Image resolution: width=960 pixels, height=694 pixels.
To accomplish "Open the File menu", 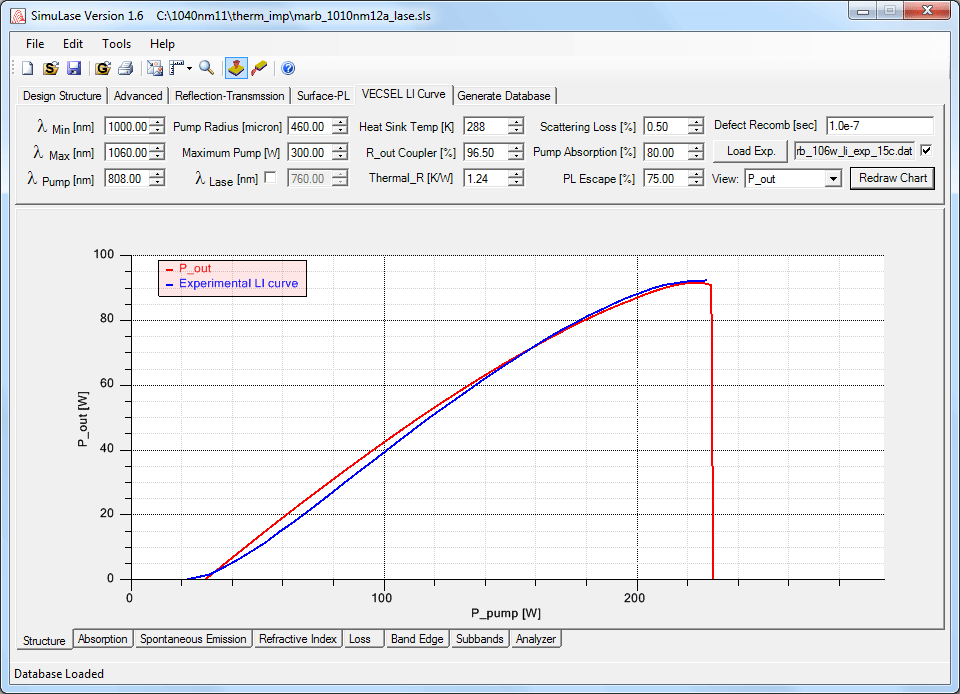I will pyautogui.click(x=35, y=44).
